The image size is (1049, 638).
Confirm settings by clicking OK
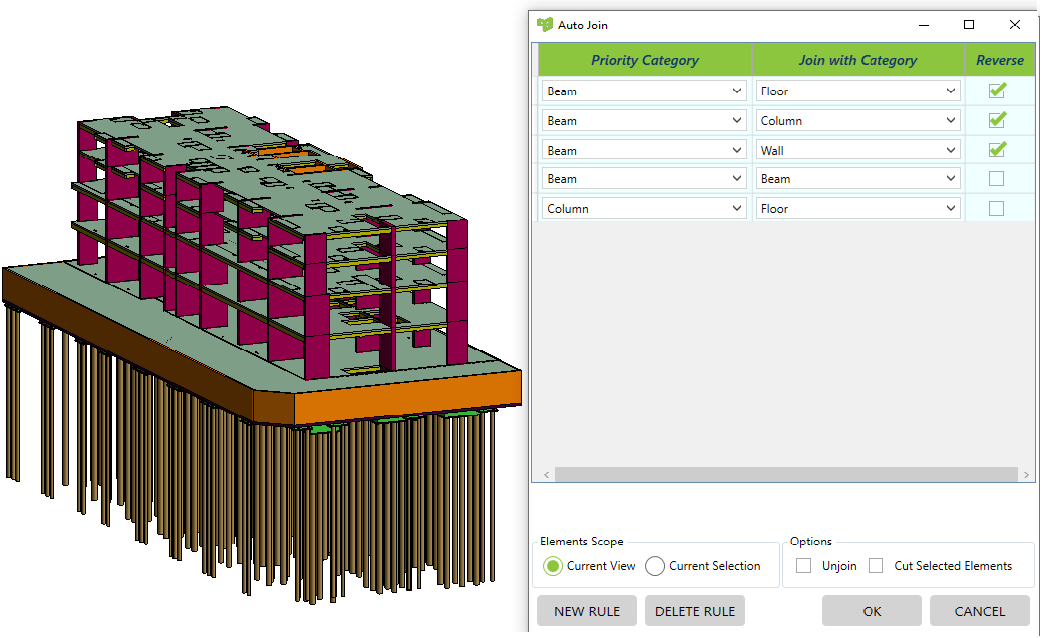871,610
